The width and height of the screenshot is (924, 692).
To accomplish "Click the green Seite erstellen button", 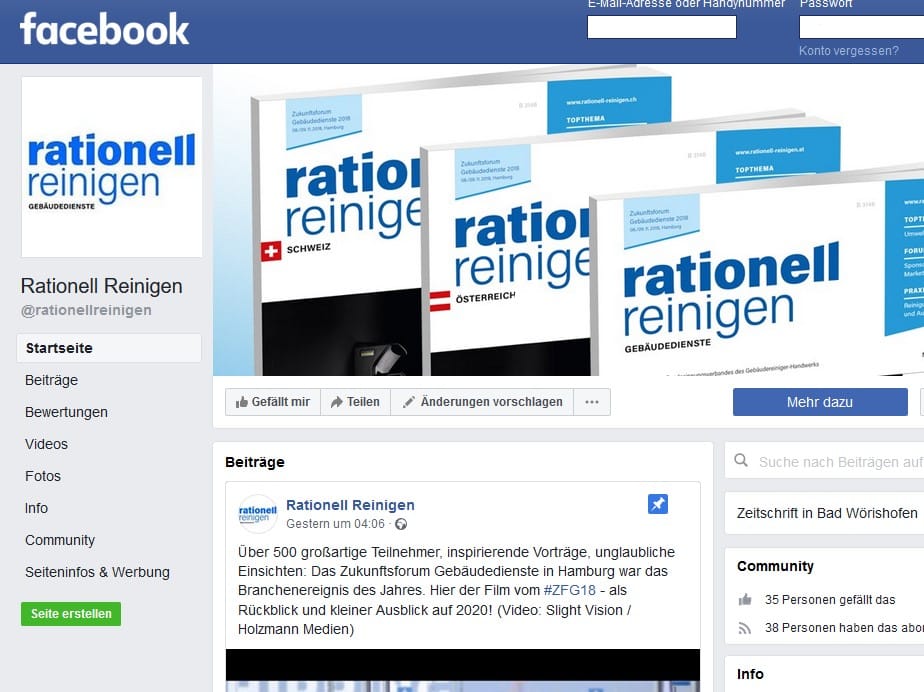I will 71,614.
